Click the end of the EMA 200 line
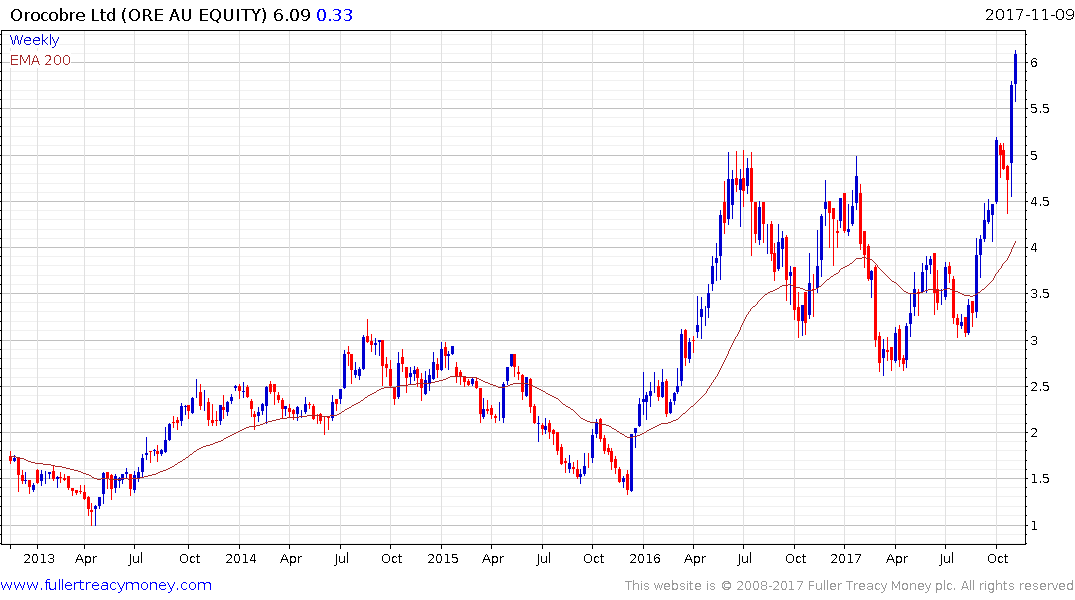This screenshot has height=600, width=1075. [x=1015, y=241]
